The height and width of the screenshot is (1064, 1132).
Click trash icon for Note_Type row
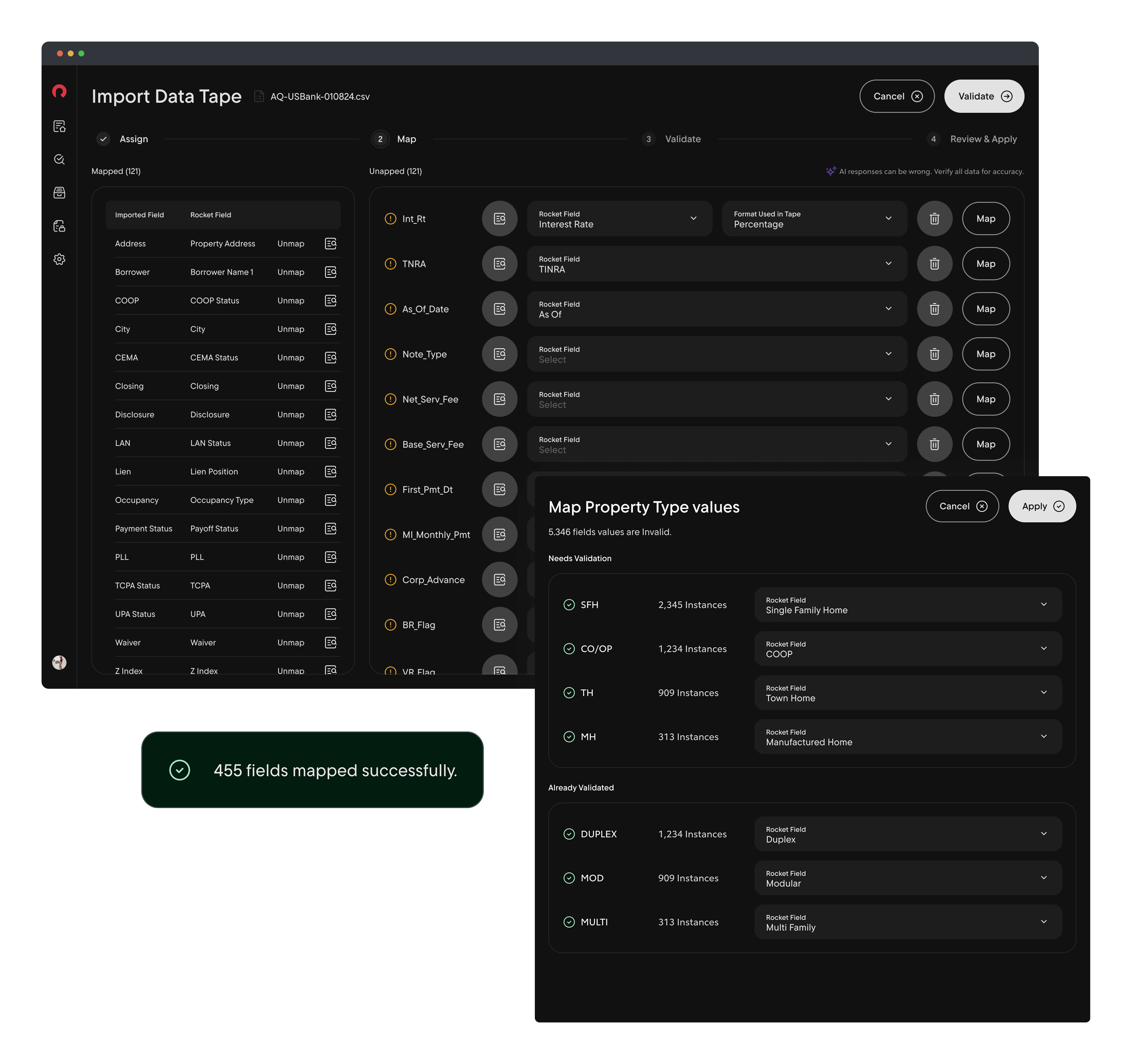tap(934, 354)
